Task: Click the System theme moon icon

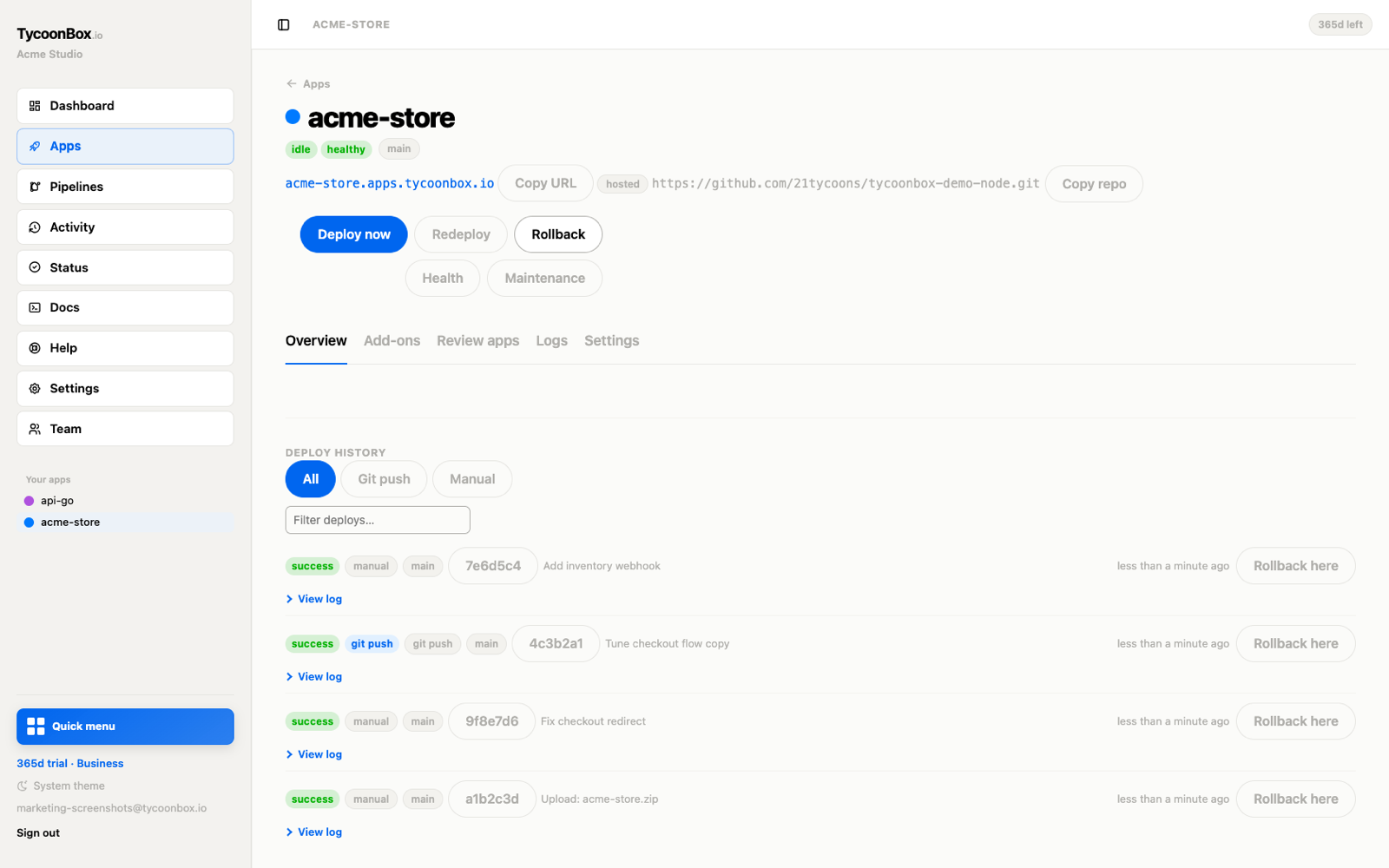Action: pos(23,786)
